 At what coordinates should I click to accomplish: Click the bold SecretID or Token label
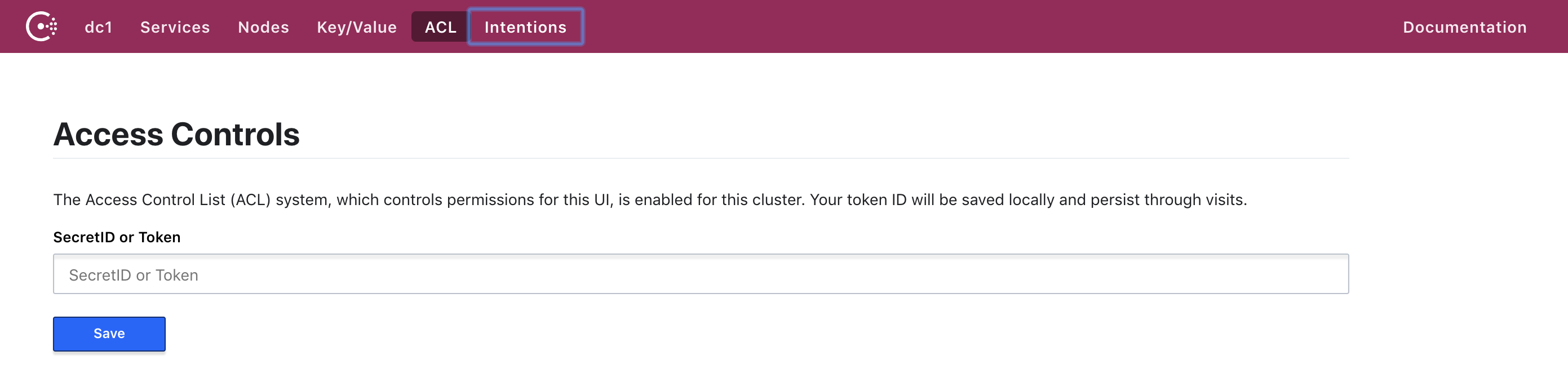point(117,237)
